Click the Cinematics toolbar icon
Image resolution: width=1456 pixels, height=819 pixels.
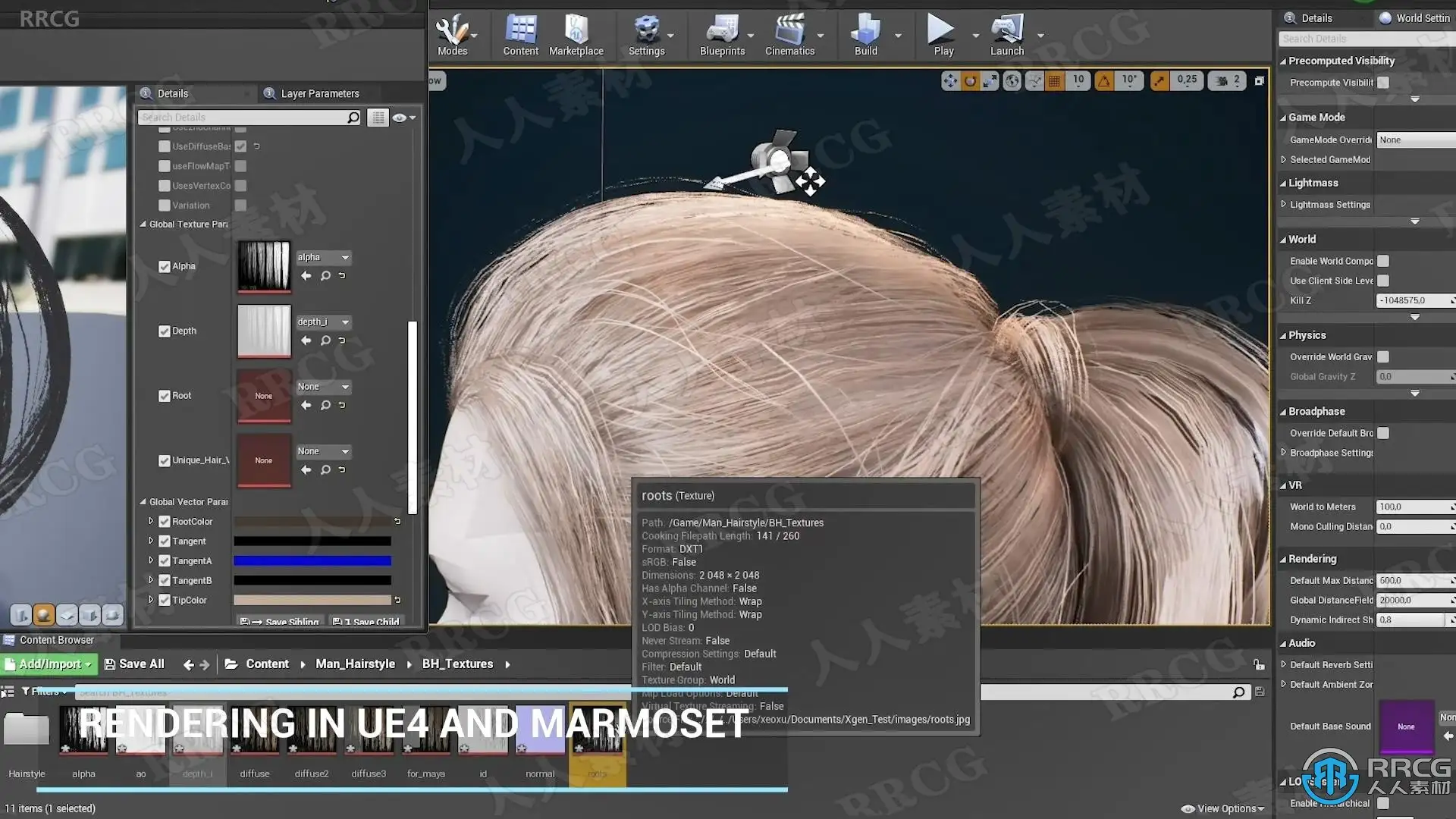(789, 34)
